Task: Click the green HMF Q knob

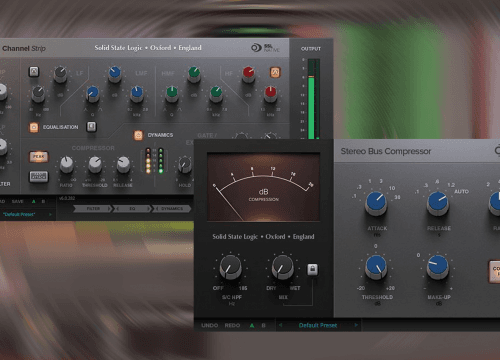Action: (x=172, y=94)
